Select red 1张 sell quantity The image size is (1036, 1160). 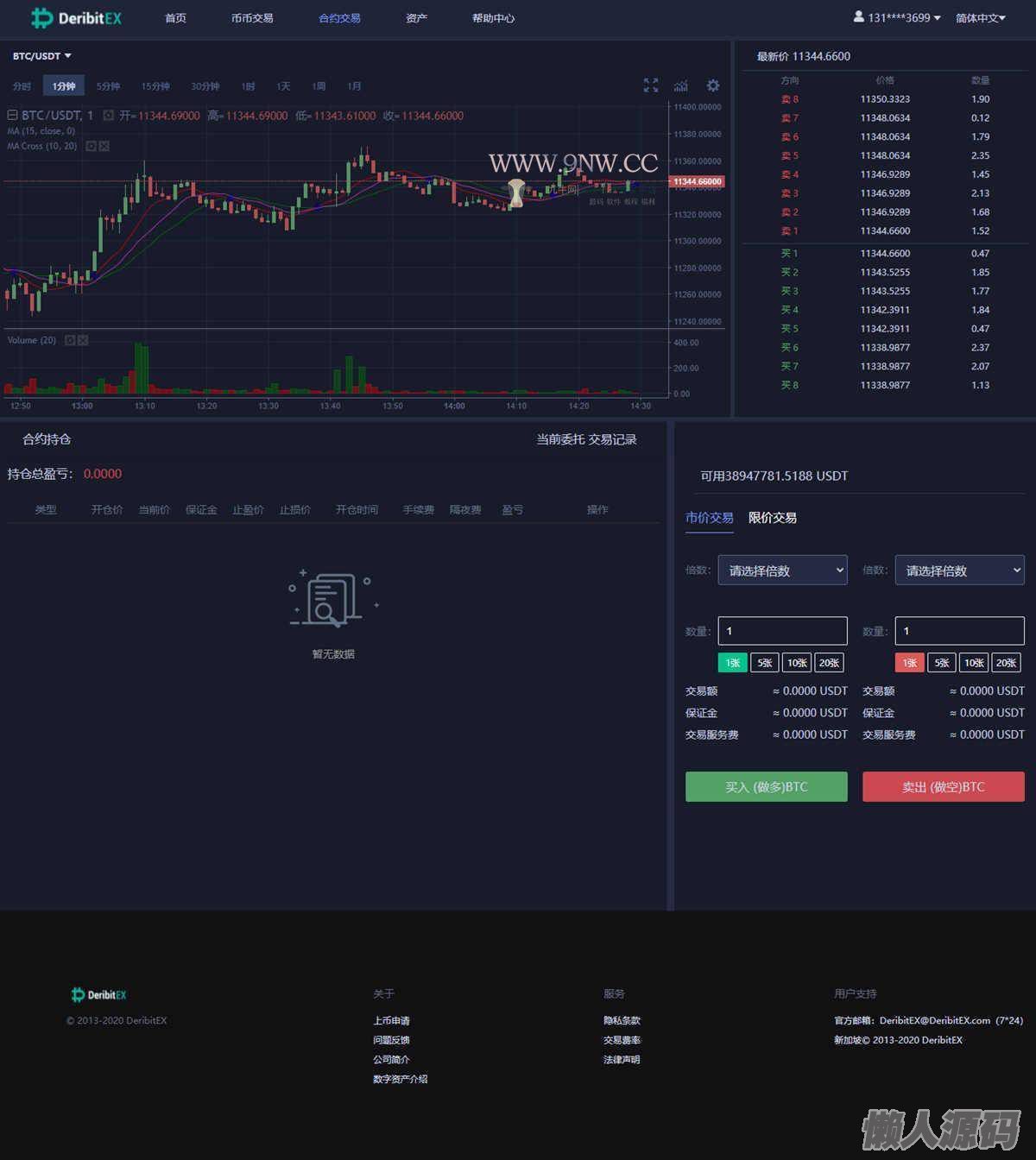click(x=909, y=663)
